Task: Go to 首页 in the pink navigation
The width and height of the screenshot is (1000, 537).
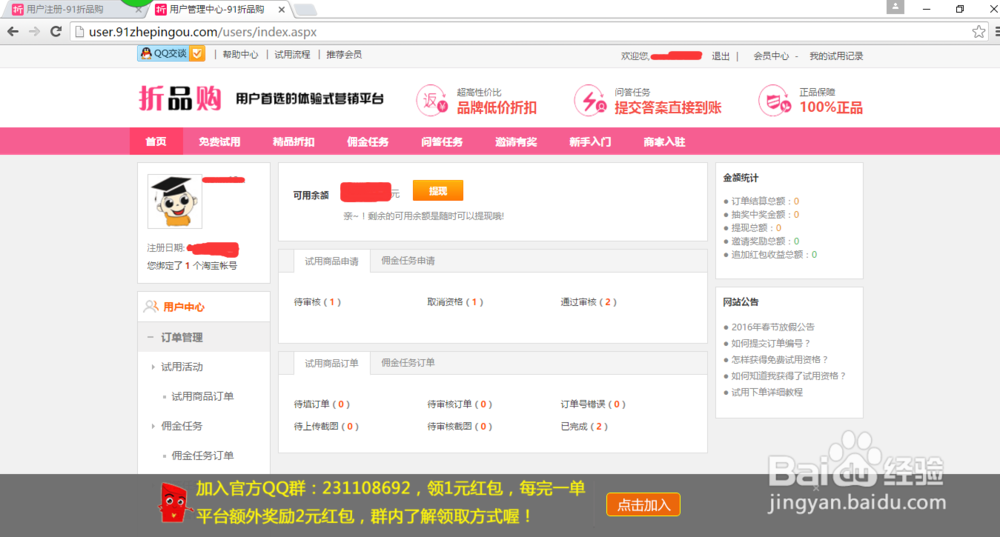Action: 156,142
